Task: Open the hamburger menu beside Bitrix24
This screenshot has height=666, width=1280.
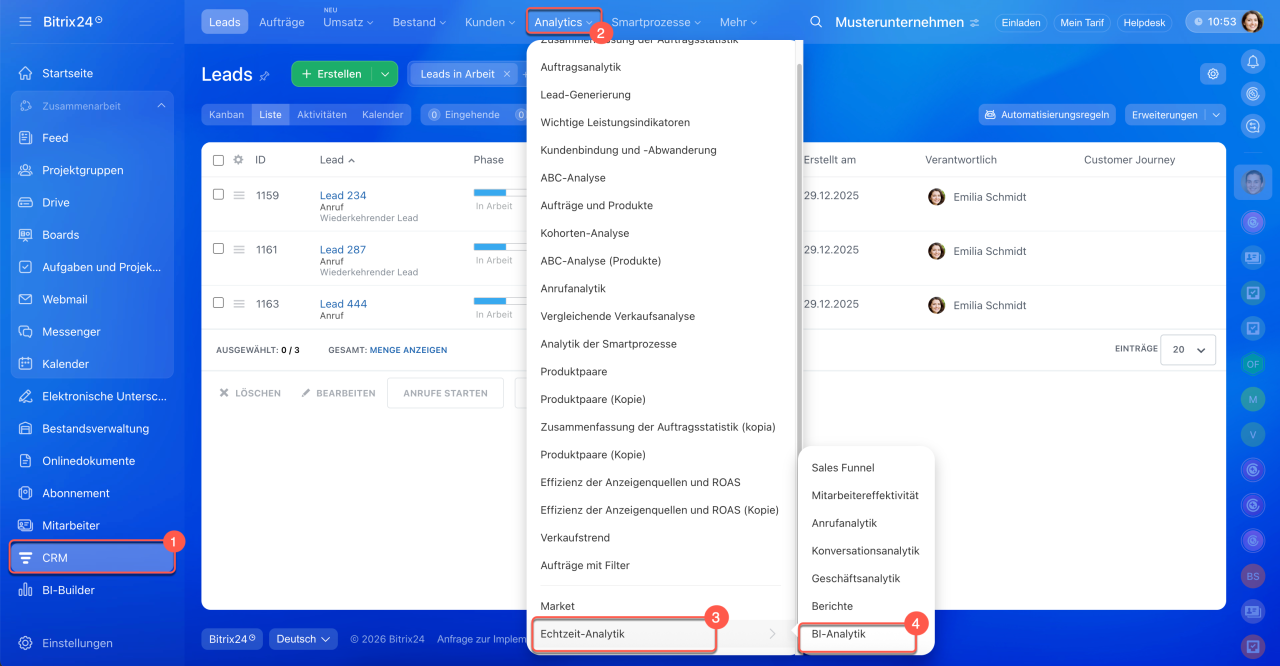Action: pos(25,22)
